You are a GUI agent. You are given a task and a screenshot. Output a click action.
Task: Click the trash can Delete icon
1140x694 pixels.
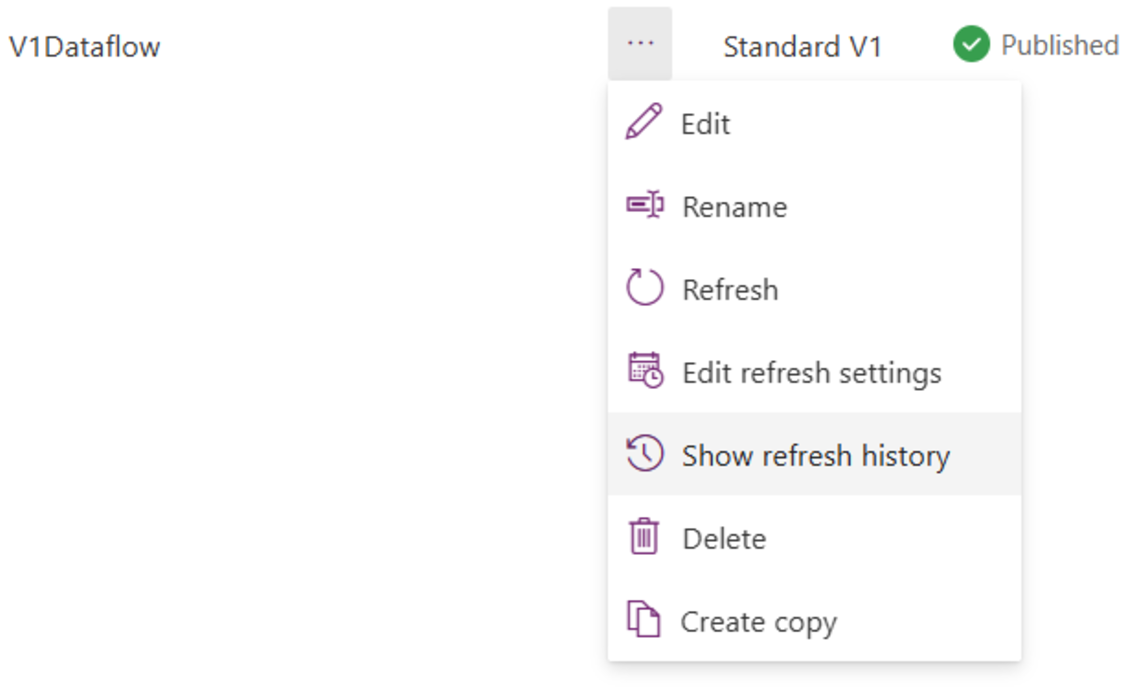coord(644,537)
